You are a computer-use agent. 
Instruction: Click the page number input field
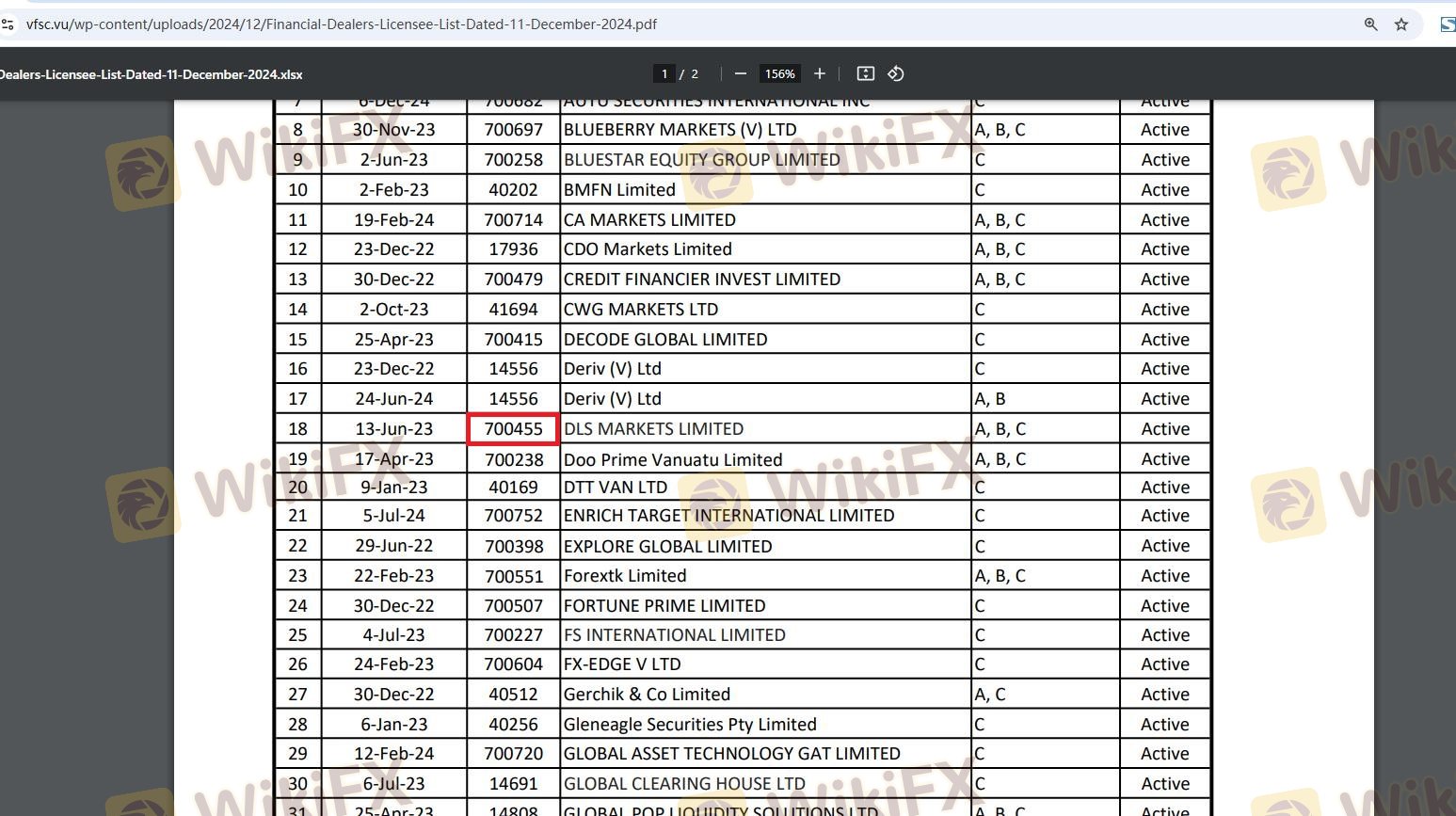(664, 73)
